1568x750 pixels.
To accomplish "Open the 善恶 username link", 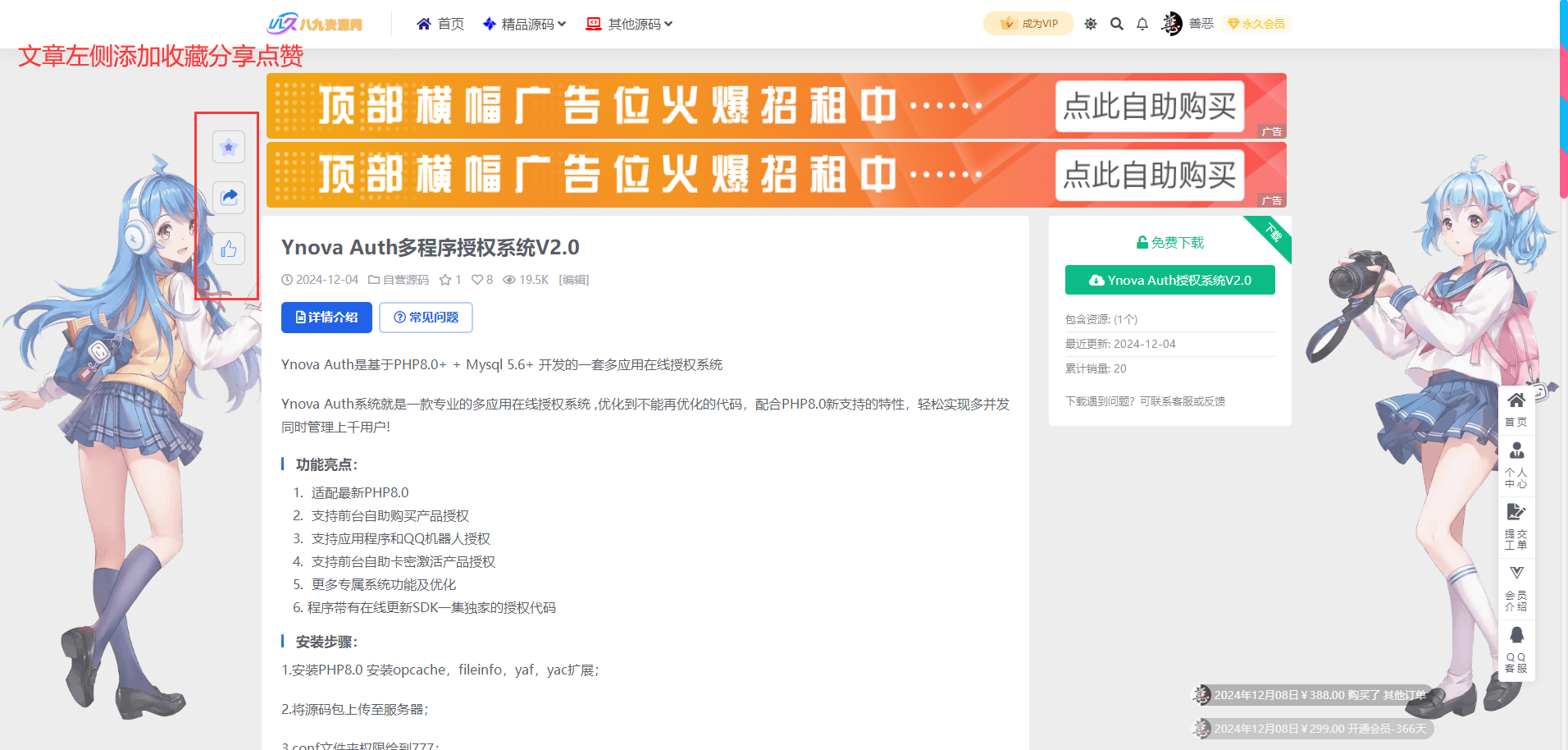I will pyautogui.click(x=1201, y=24).
